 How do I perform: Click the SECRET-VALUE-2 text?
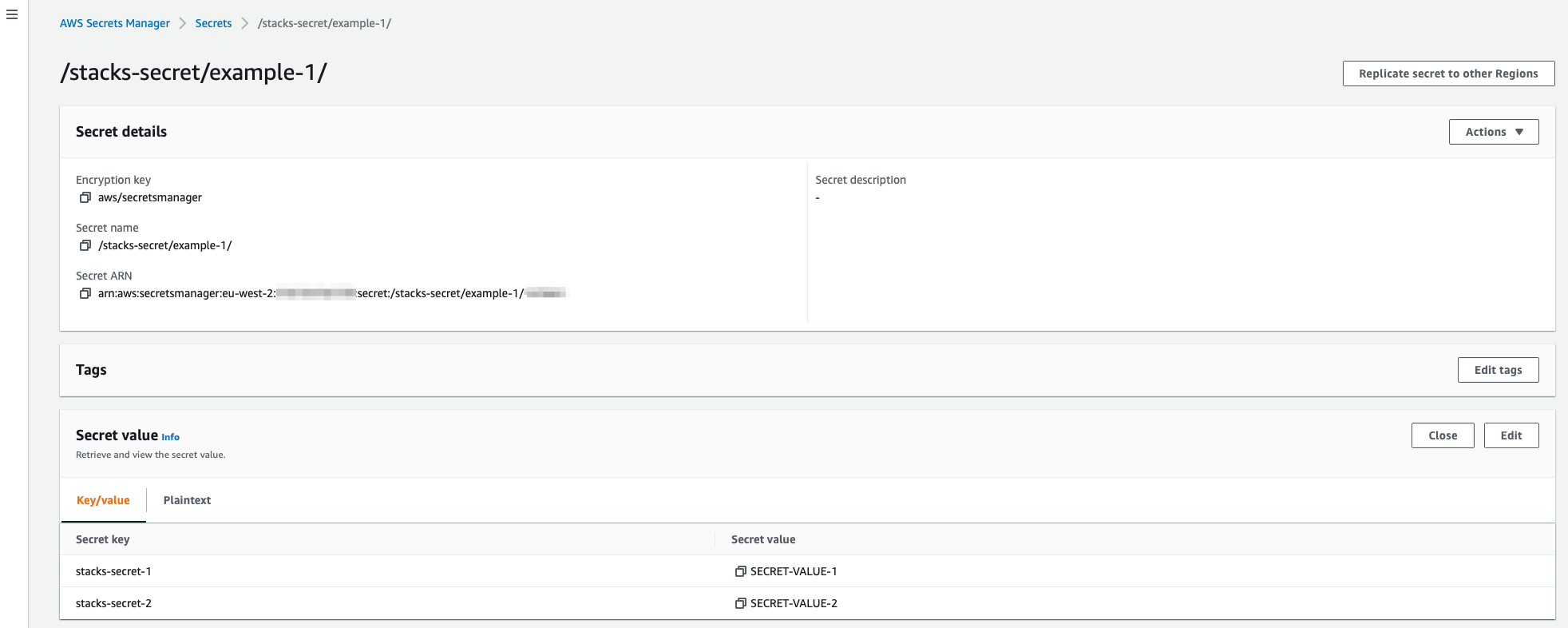[x=794, y=603]
